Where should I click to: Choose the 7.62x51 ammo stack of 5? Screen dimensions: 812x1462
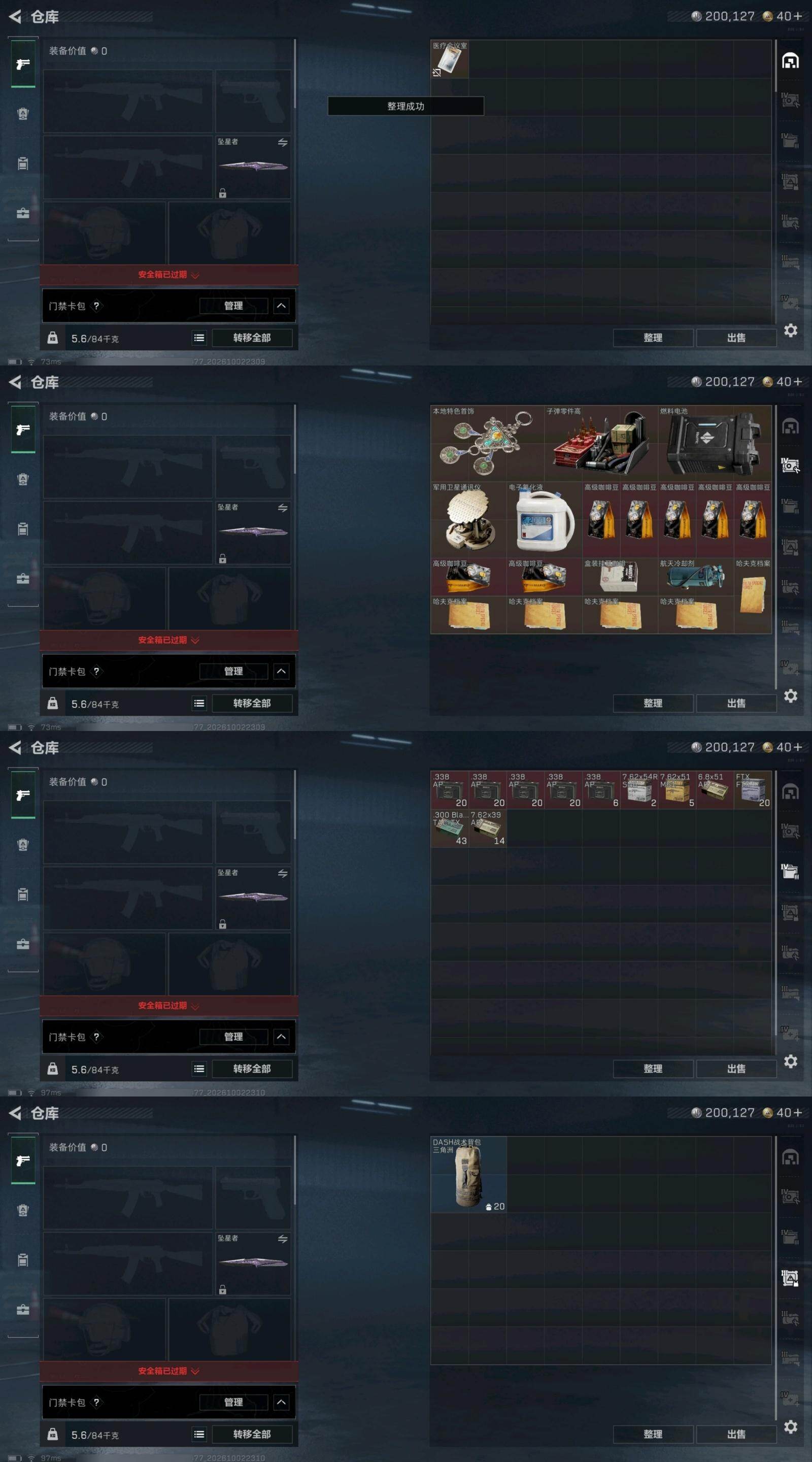pos(677,790)
